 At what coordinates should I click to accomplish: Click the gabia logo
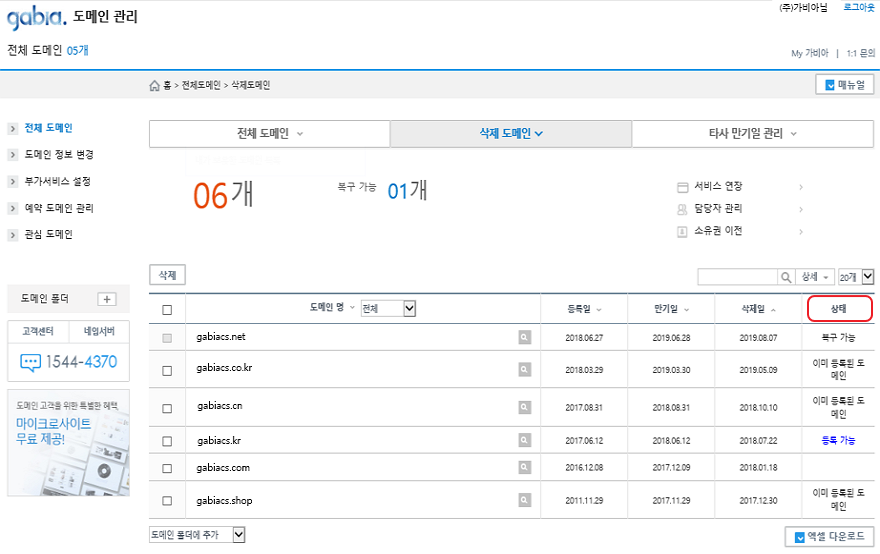[x=36, y=17]
